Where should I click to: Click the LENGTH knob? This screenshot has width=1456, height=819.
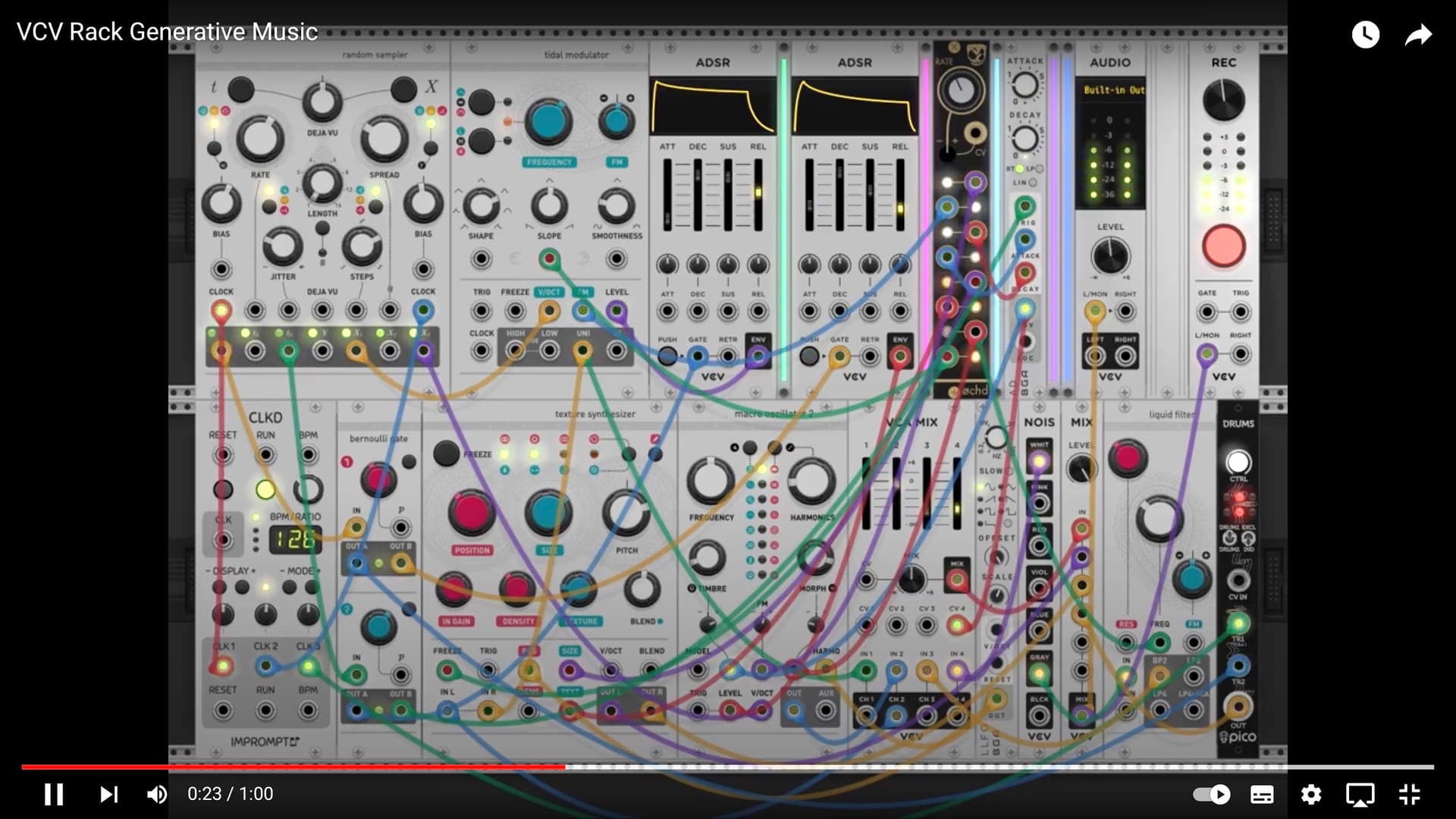[x=322, y=183]
